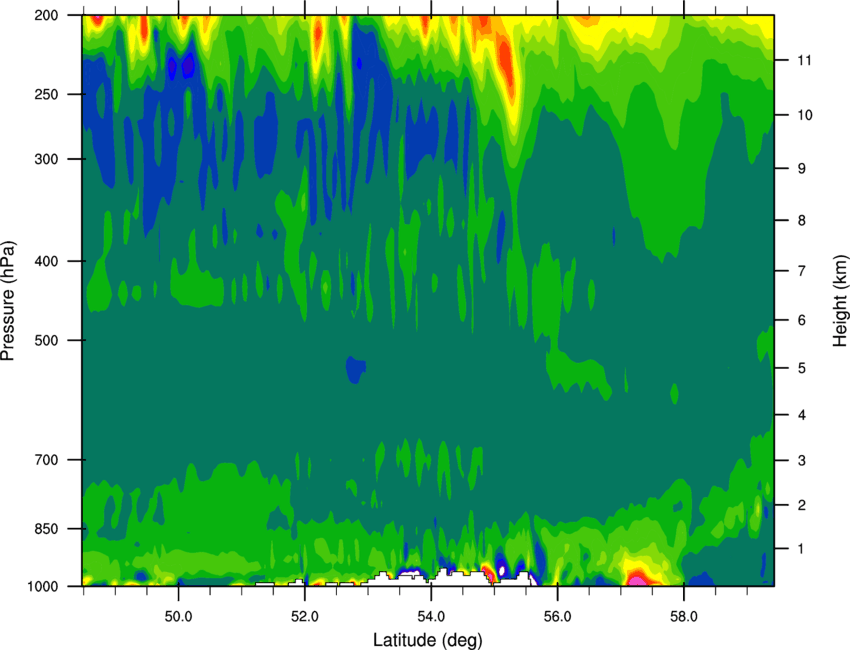
Task: Click the 54.0 latitude label
Action: pos(431,617)
